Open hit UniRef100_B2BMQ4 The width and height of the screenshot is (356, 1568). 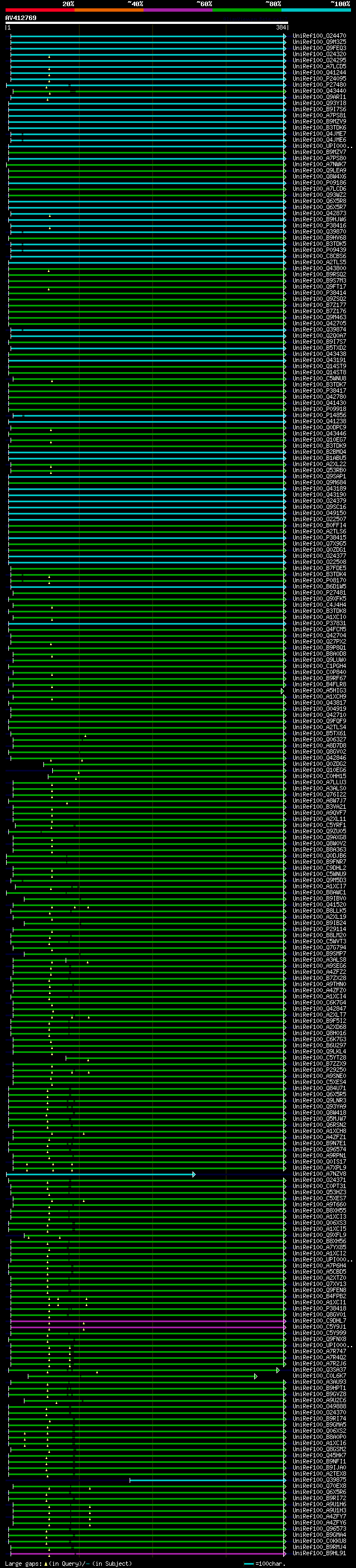click(319, 452)
